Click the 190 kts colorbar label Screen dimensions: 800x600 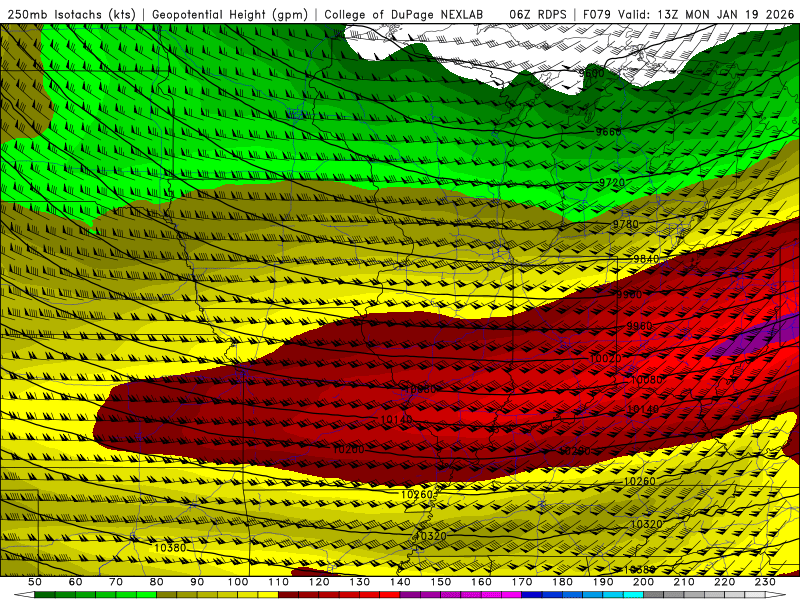point(603,582)
